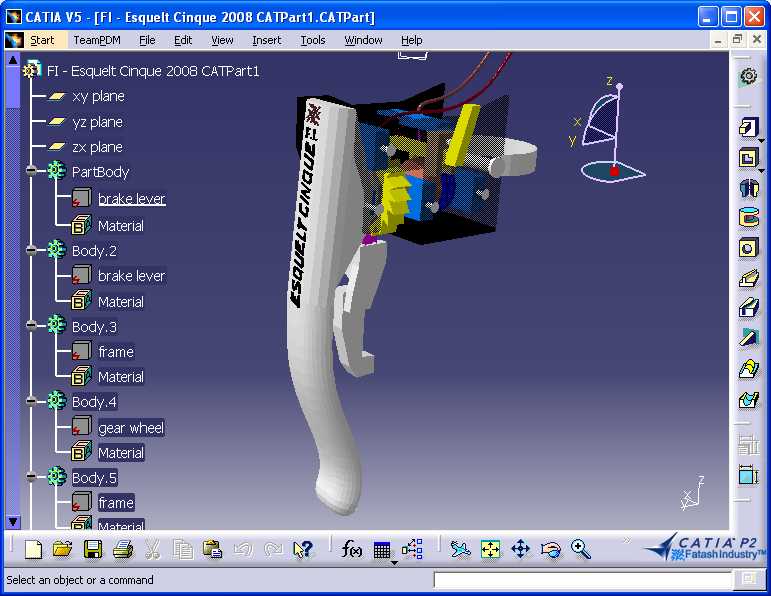The image size is (771, 596).
Task: Open the Start menu
Action: [x=42, y=40]
